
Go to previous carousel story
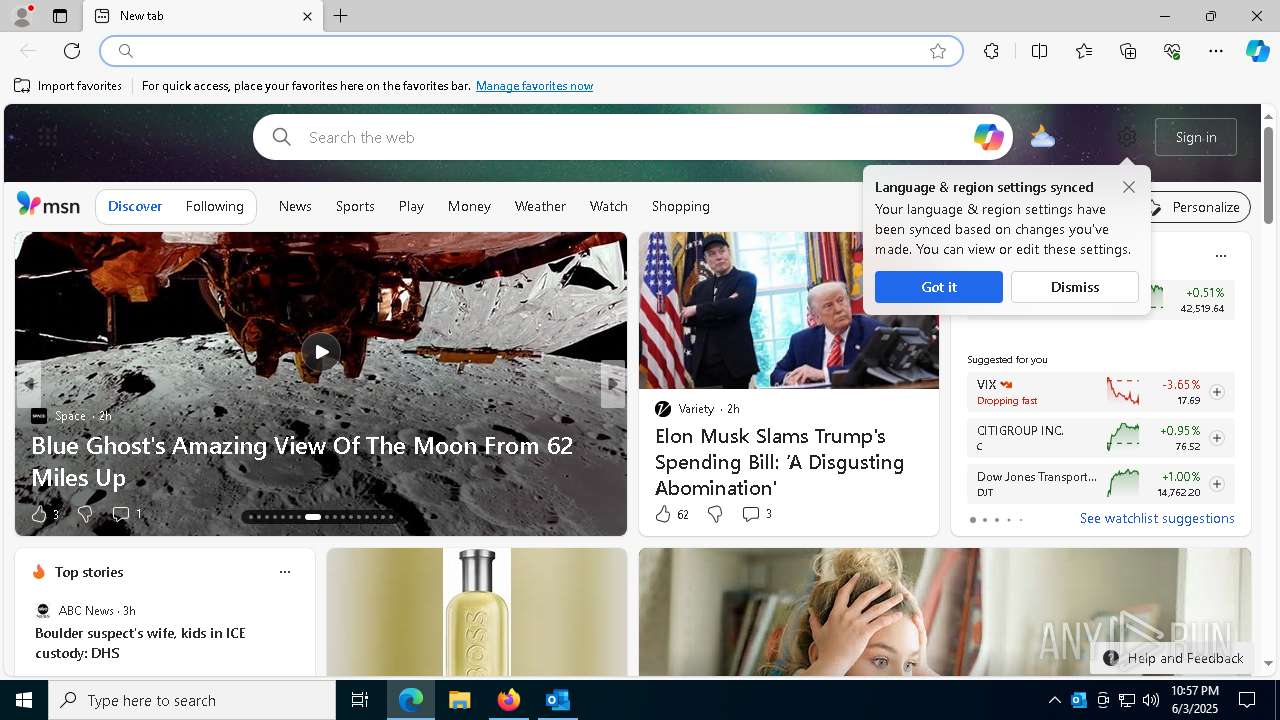[x=28, y=383]
